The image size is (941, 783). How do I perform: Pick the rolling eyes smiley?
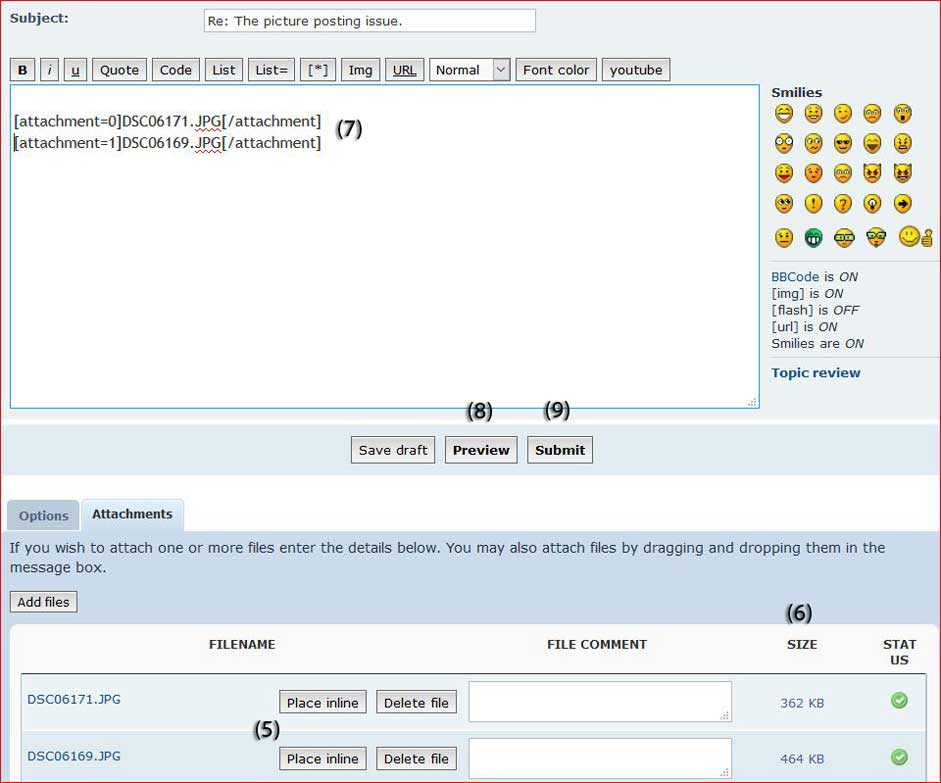[x=784, y=204]
